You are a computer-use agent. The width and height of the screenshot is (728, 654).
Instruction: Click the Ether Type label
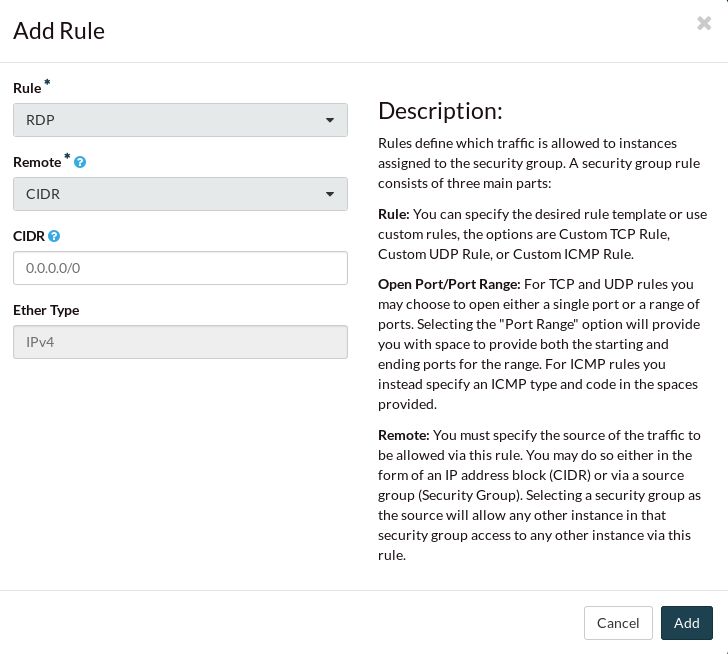[x=46, y=310]
